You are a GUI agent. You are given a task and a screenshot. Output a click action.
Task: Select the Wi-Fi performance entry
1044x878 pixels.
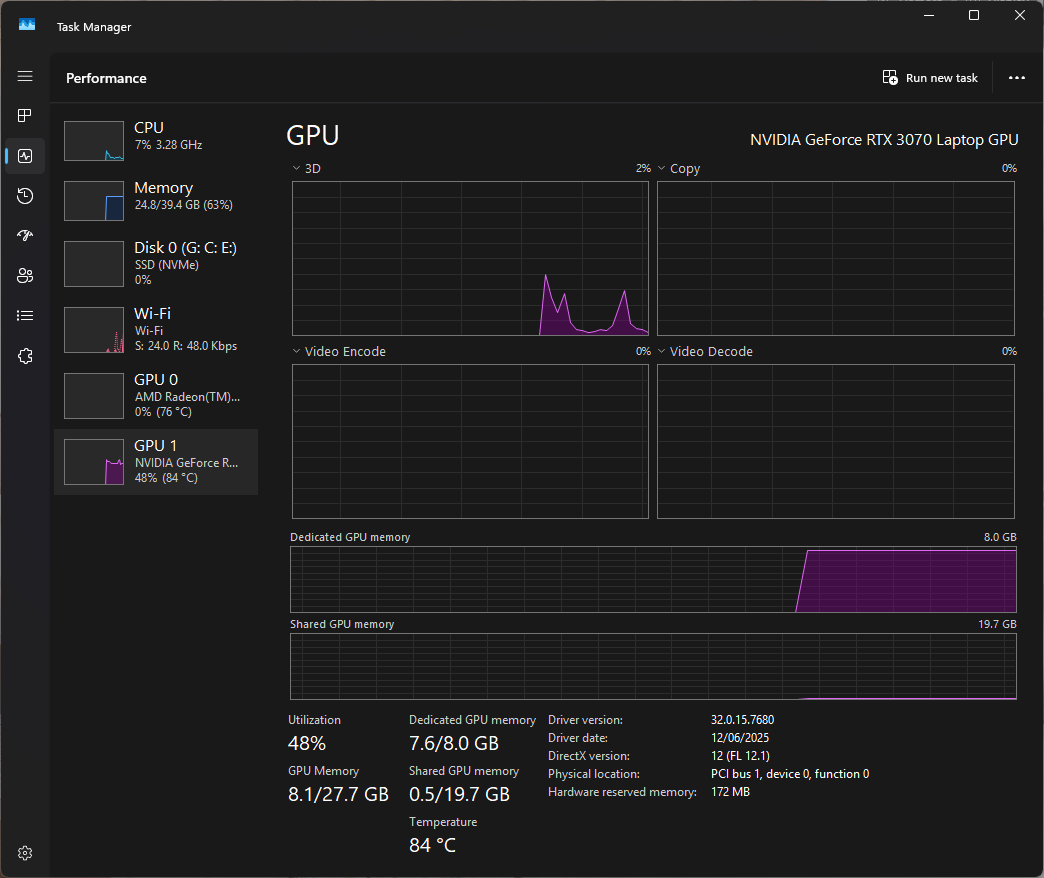pos(156,329)
